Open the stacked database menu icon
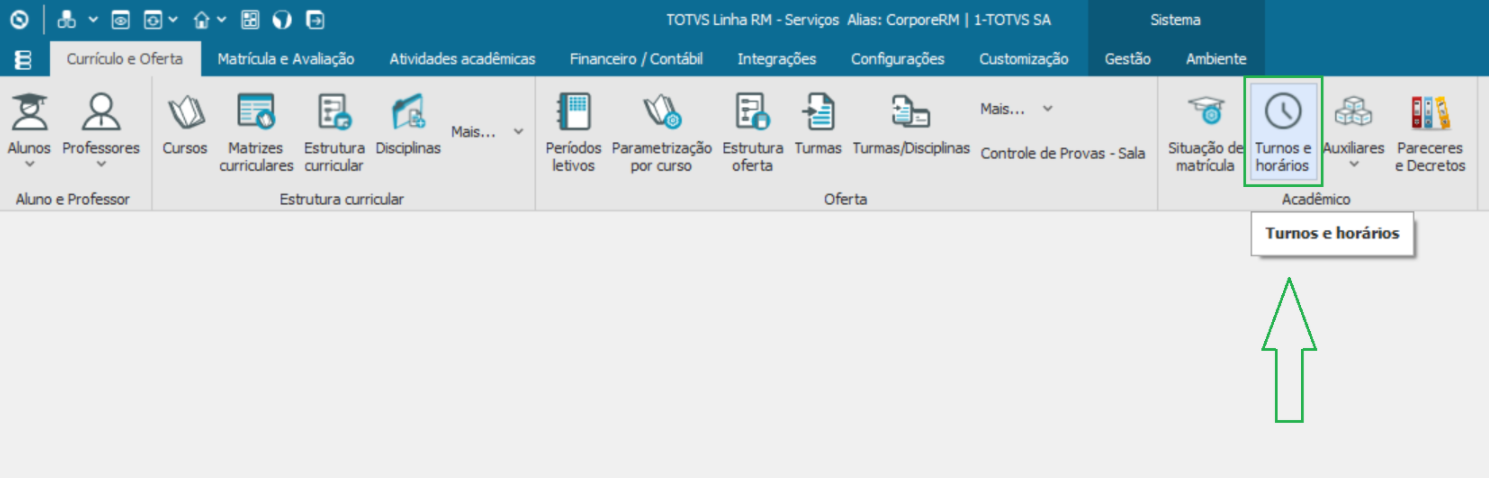 pos(23,59)
